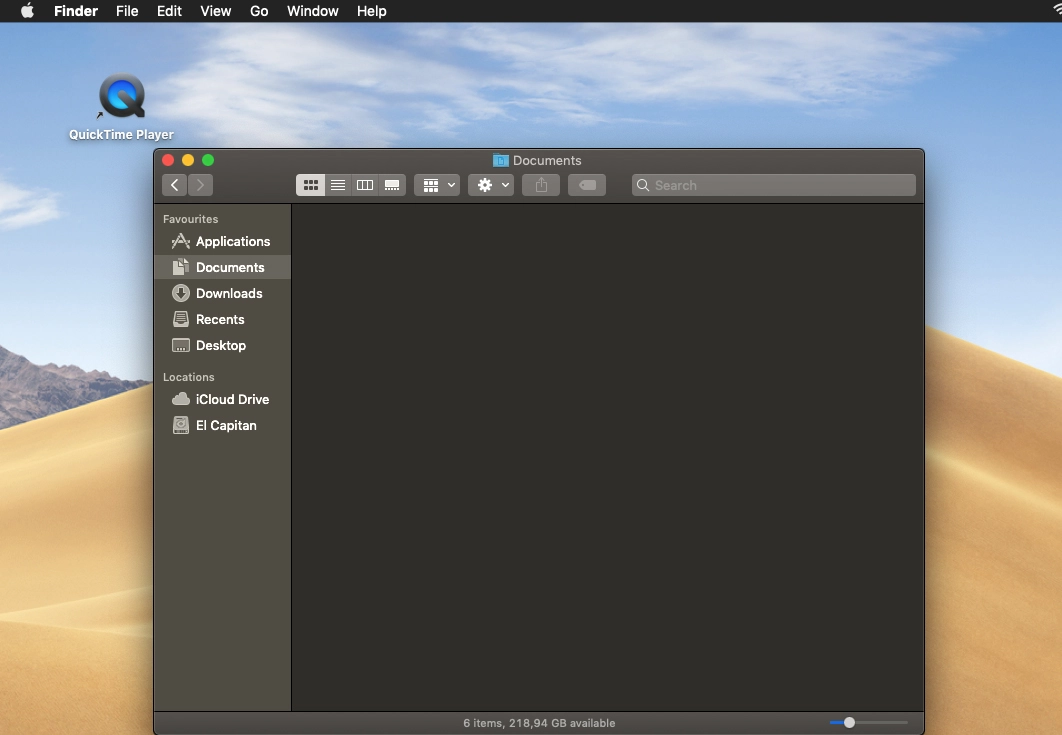Screen dimensions: 1062x735
Task: Click the back navigation arrow
Action: [x=175, y=185]
